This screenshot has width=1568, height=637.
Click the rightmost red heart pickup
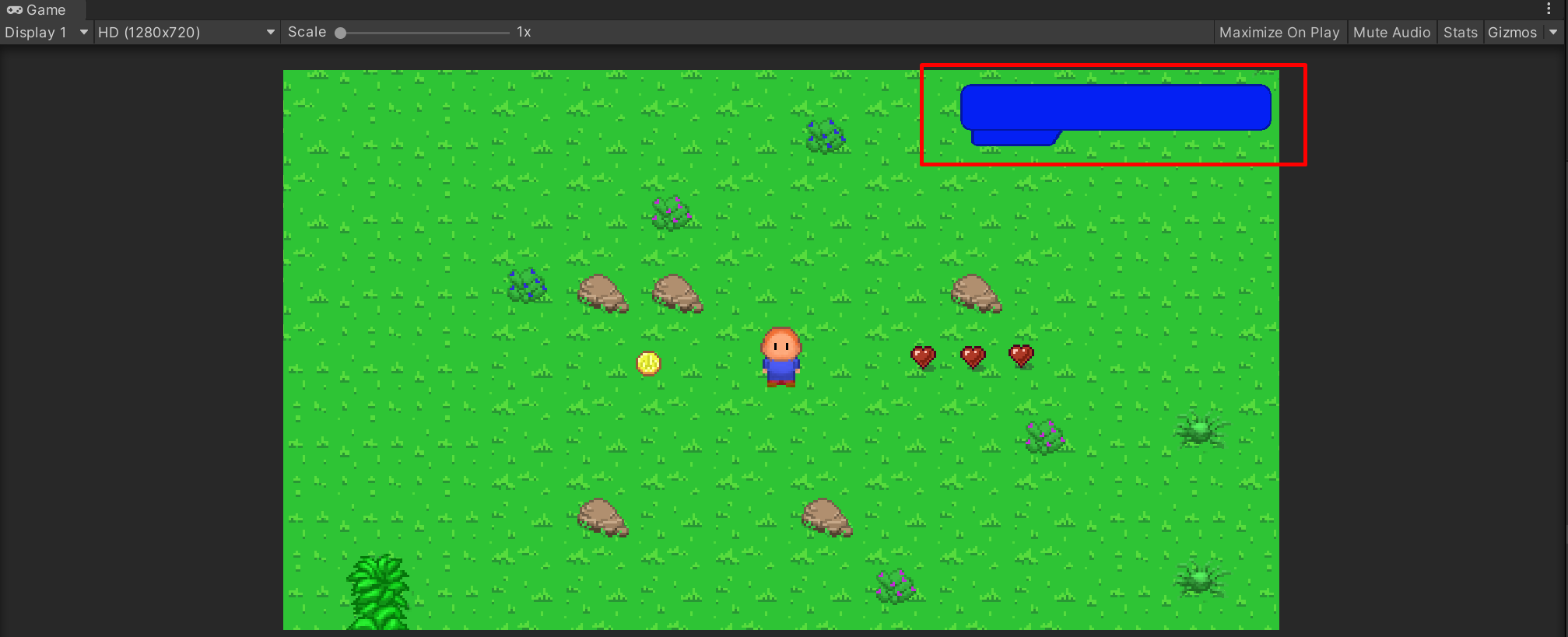(1021, 355)
